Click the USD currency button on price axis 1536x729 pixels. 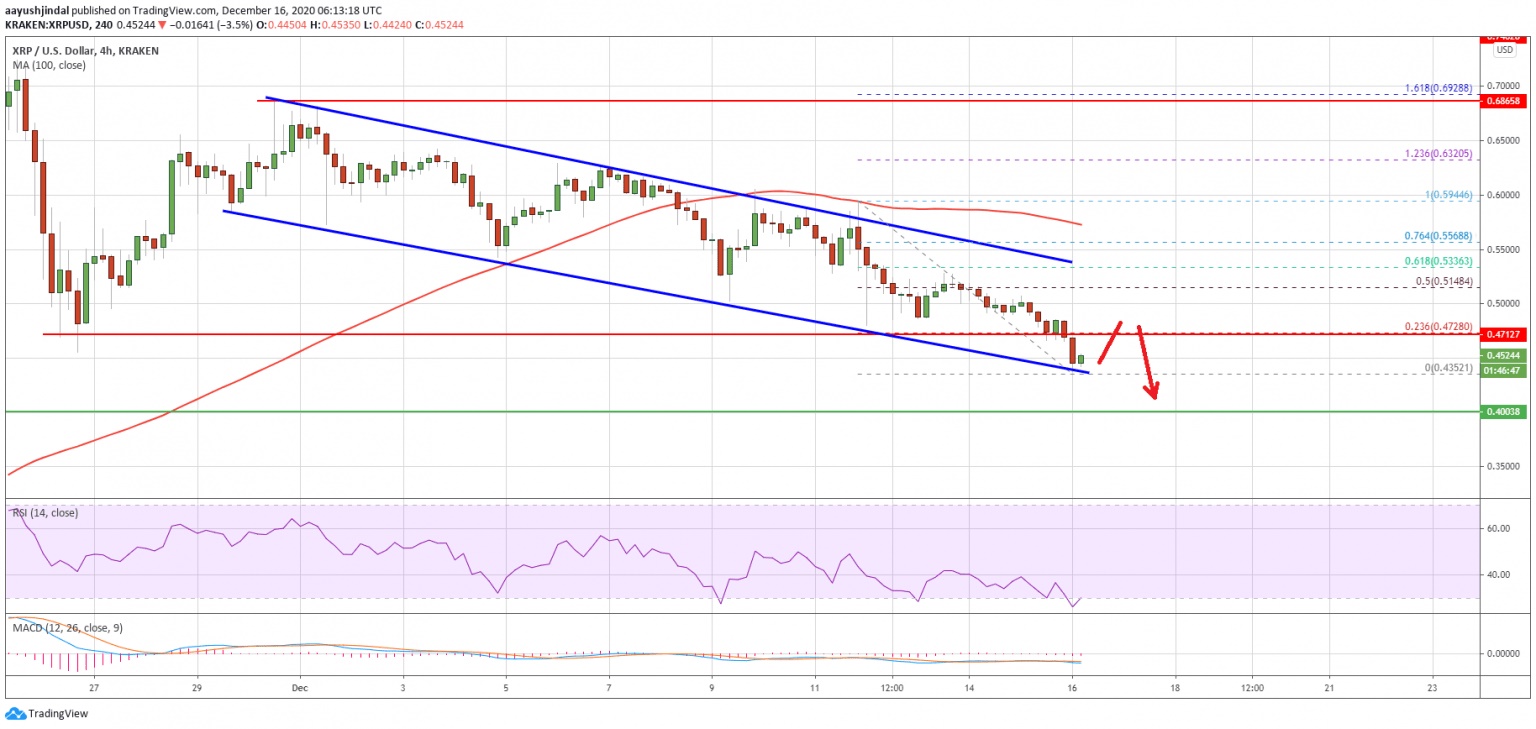tap(1501, 49)
